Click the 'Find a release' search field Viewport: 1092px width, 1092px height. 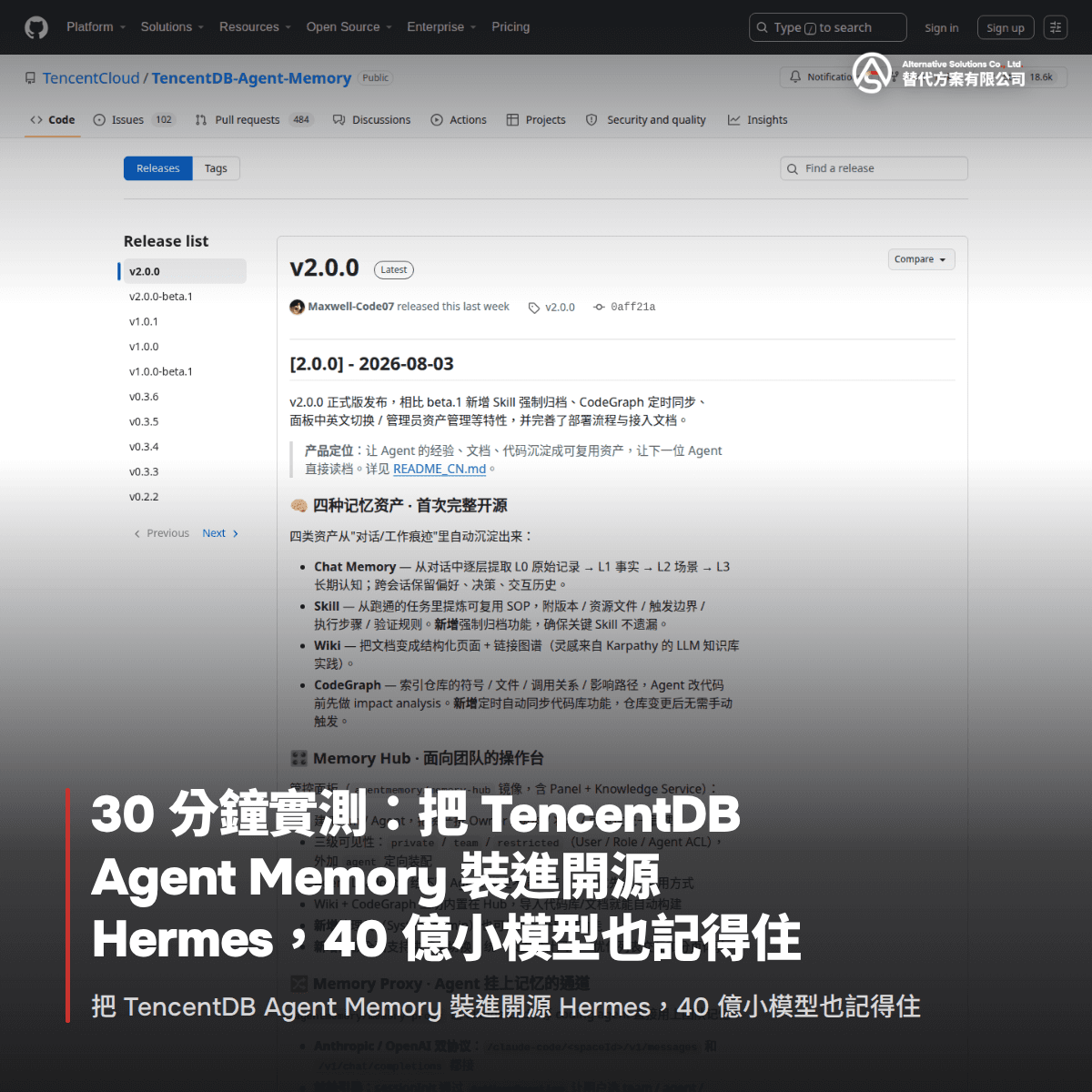coord(874,168)
